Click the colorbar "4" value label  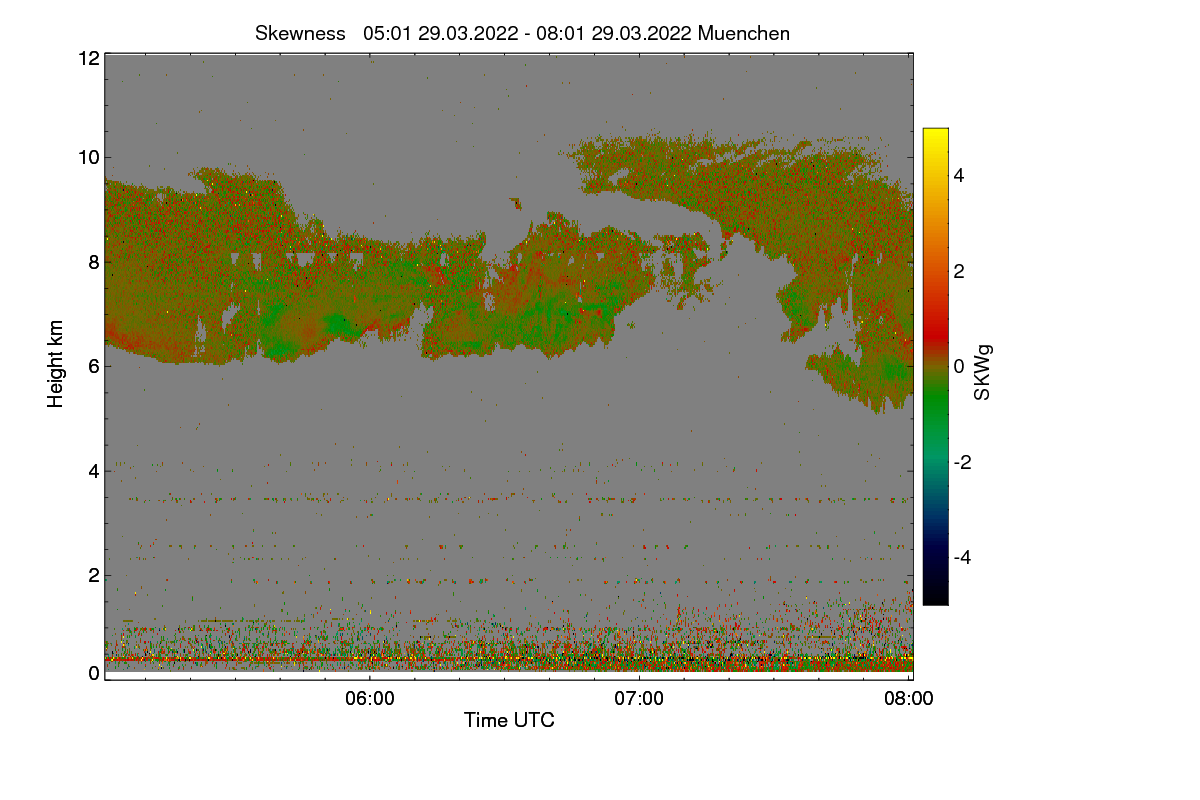pos(961,175)
